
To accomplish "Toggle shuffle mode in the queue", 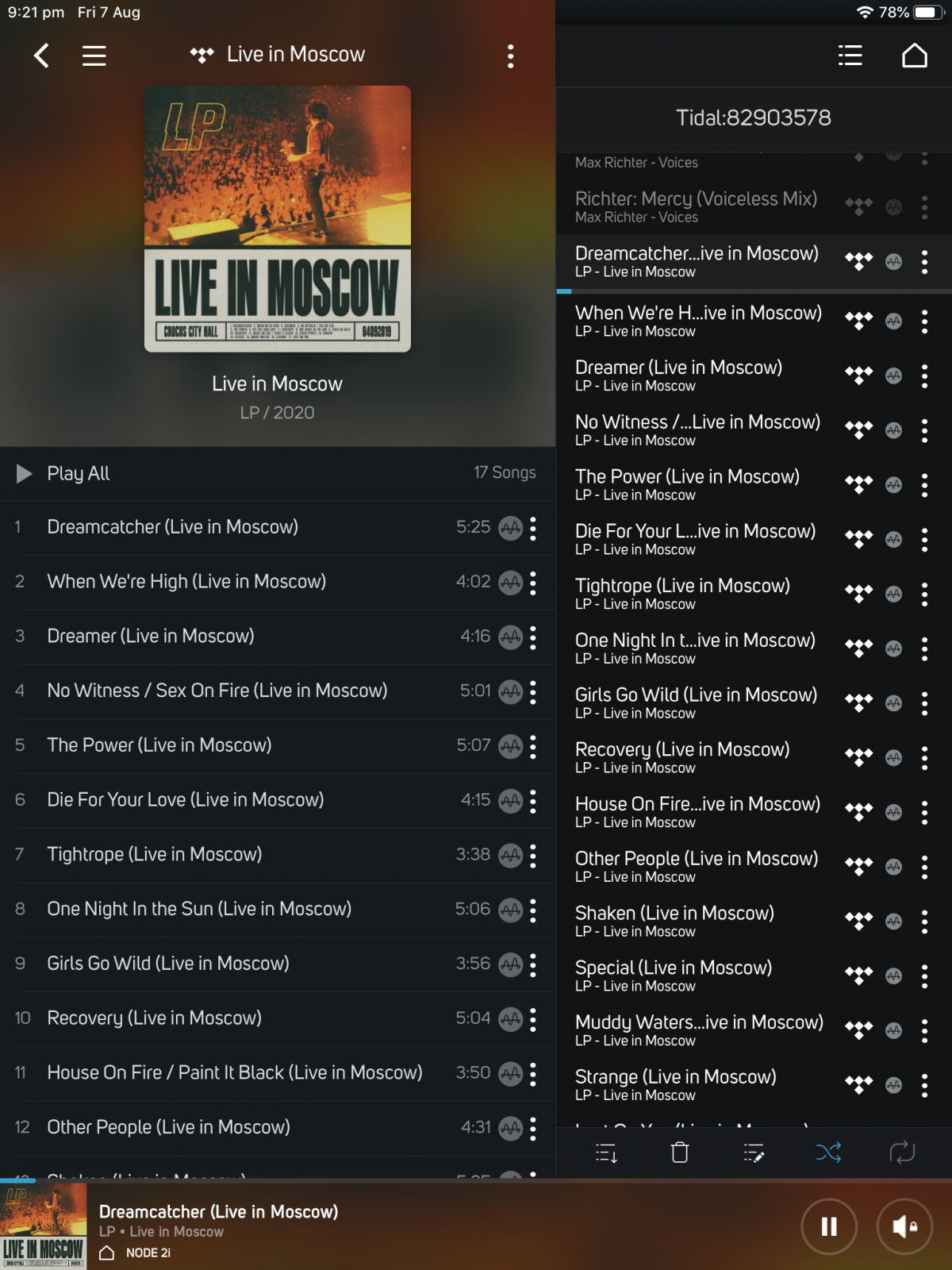I will (x=828, y=1152).
